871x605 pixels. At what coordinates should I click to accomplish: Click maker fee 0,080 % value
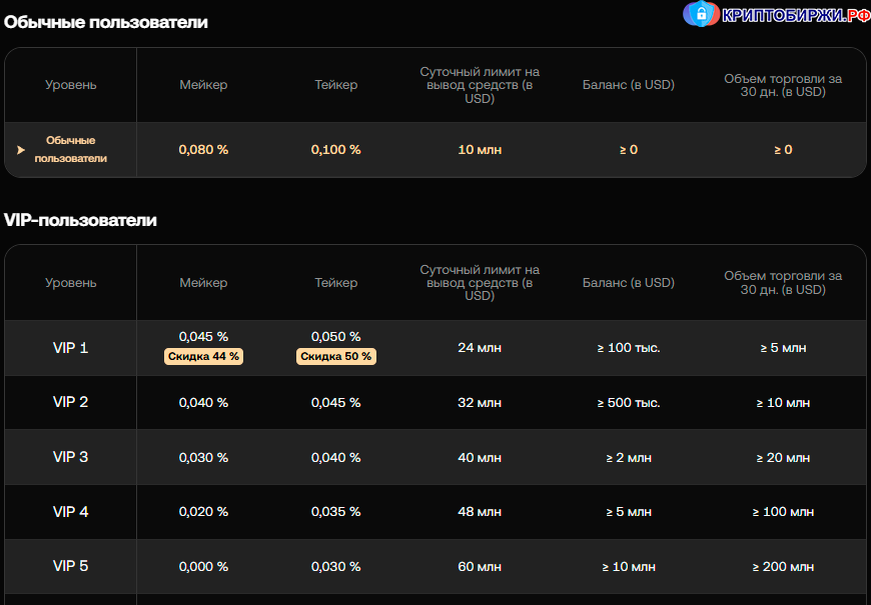[x=203, y=150]
